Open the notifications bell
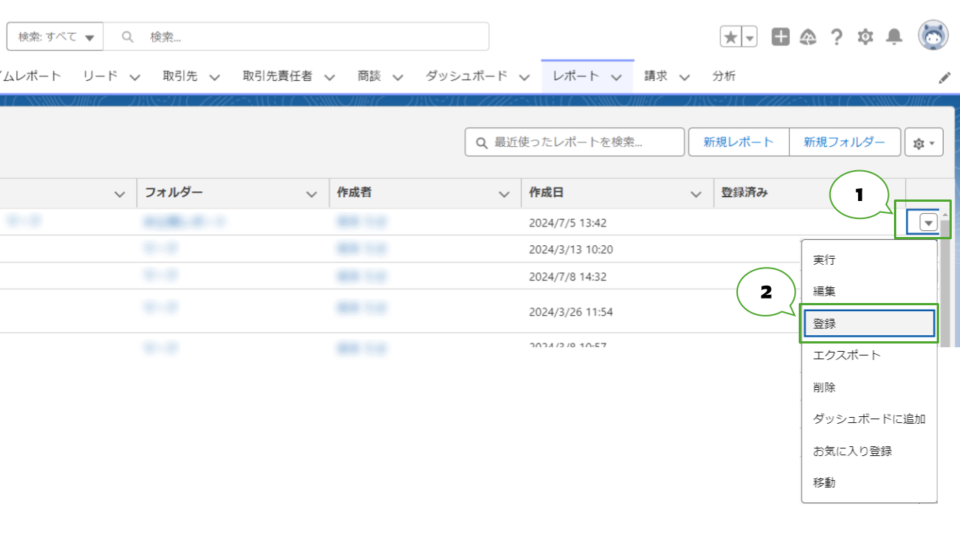This screenshot has width=960, height=540. click(x=894, y=37)
